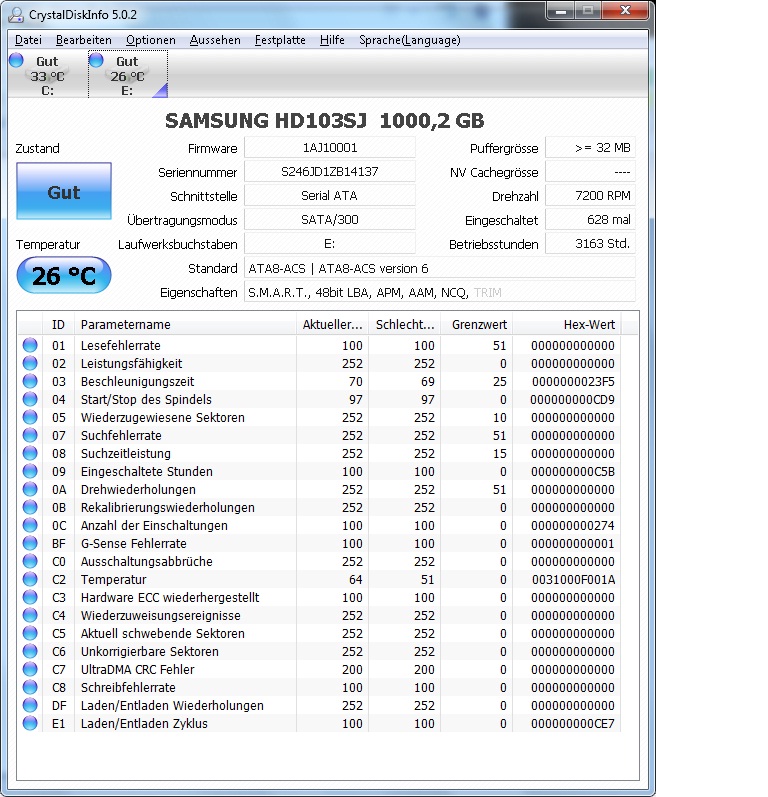Click status orb beside Schreibfehlerrate
This screenshot has height=797, width=768.
pos(30,687)
